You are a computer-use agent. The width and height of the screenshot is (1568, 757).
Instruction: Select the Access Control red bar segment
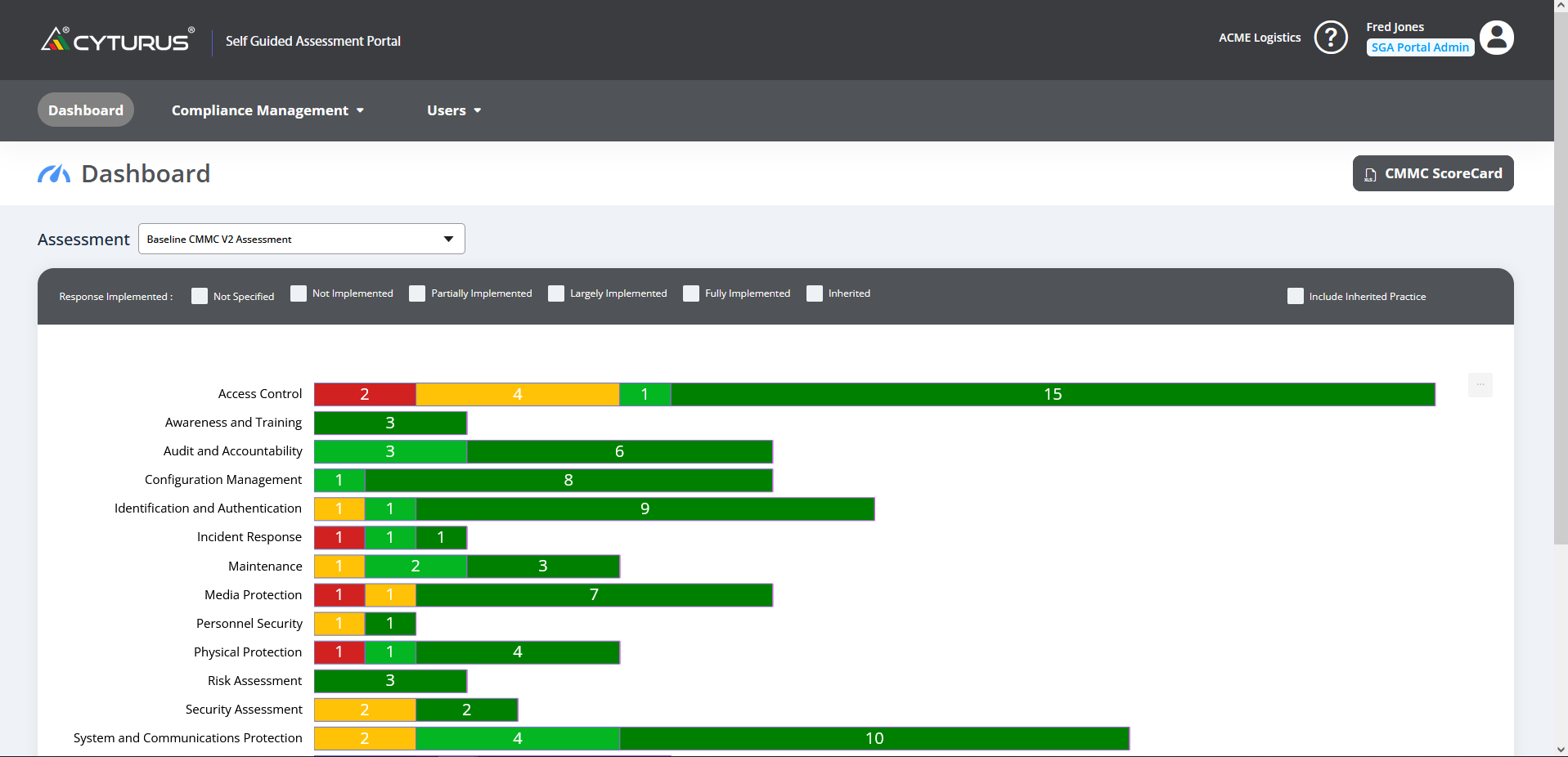(x=365, y=394)
